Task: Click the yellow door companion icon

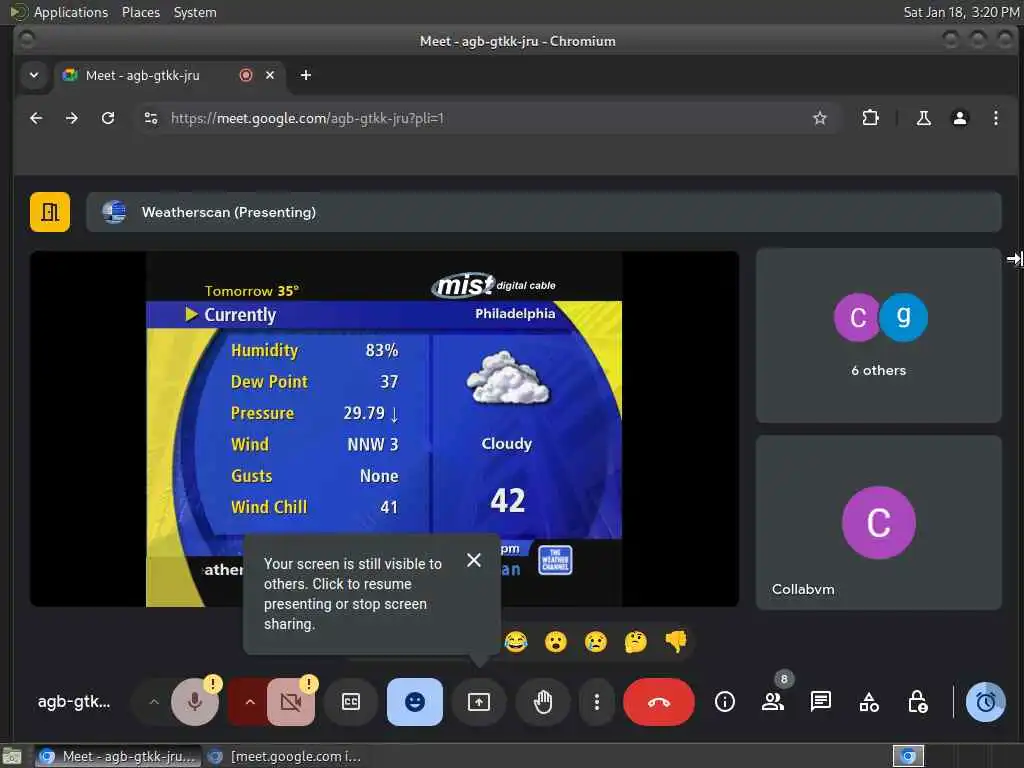Action: click(x=50, y=212)
